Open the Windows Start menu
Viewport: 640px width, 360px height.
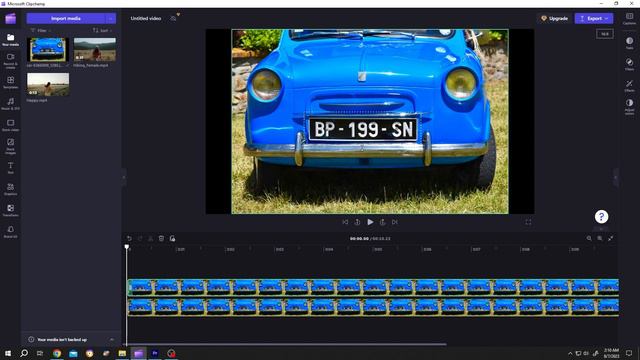pos(8,353)
